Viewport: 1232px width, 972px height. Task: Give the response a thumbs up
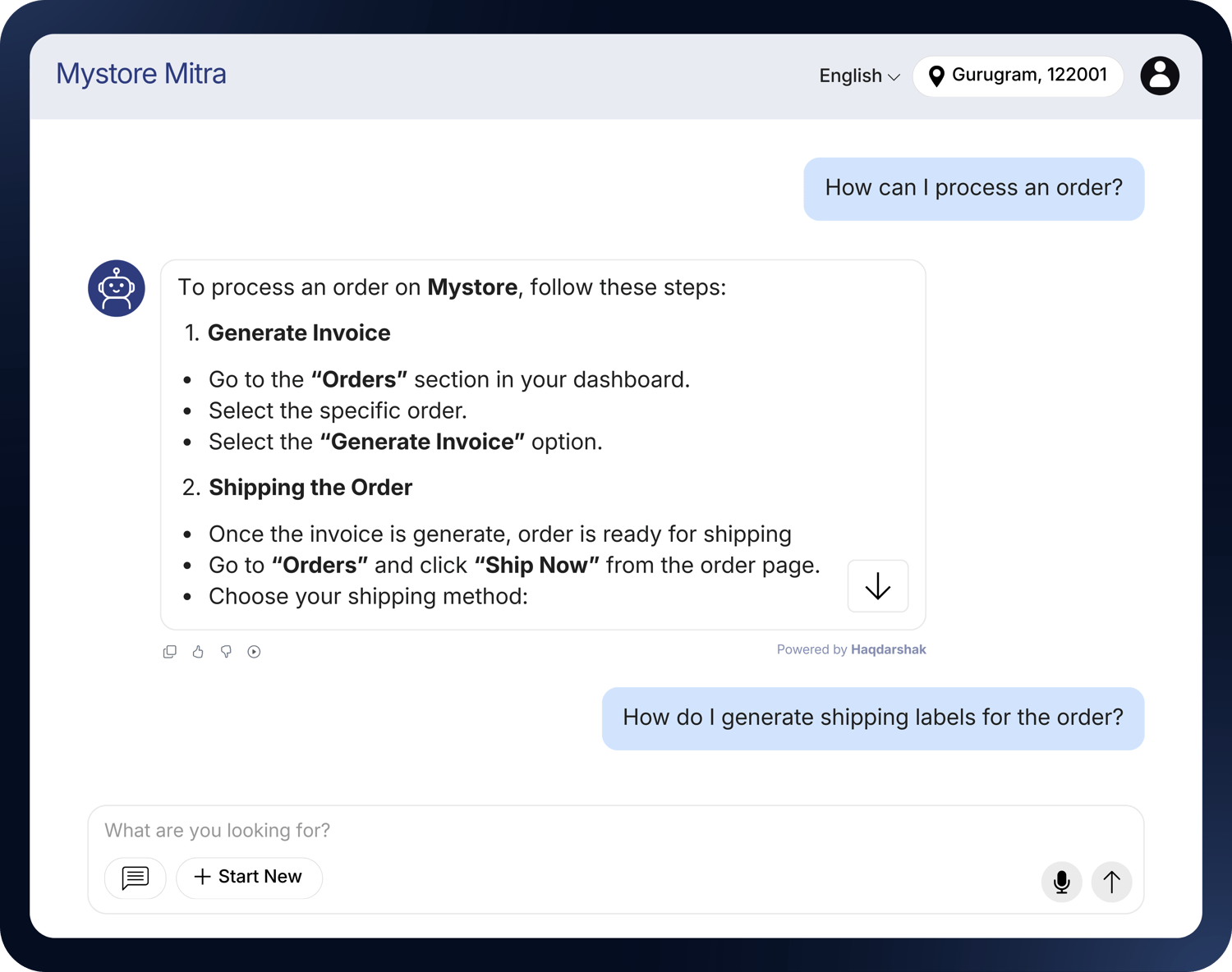(x=198, y=652)
